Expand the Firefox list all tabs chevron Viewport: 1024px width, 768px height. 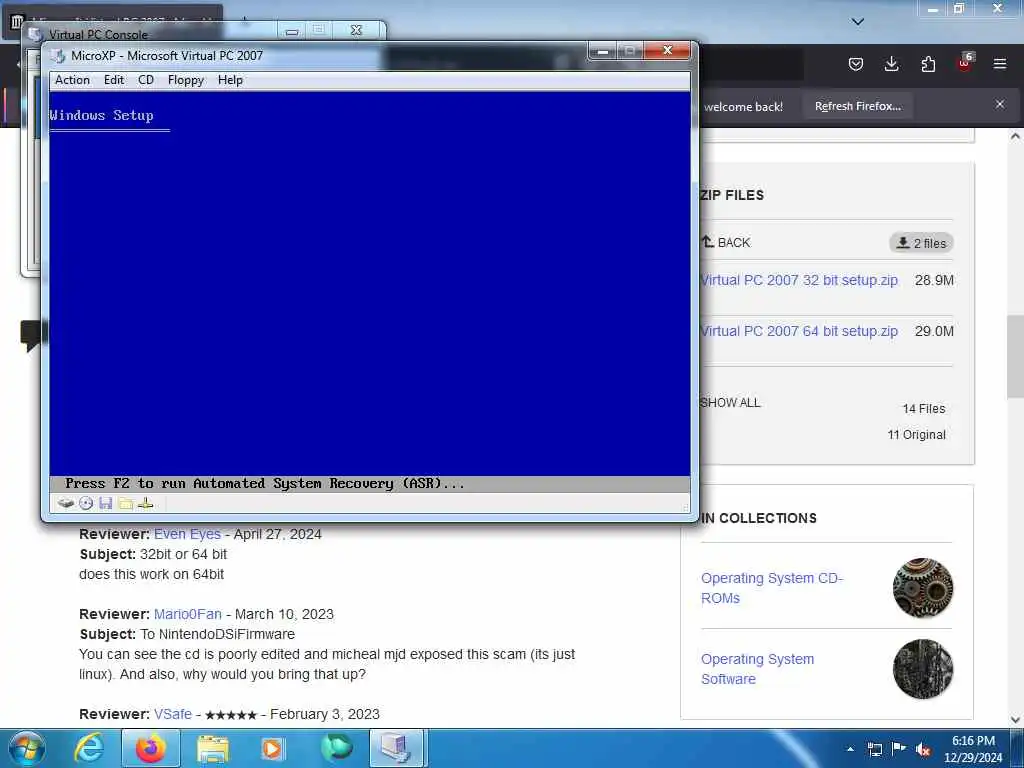858,22
